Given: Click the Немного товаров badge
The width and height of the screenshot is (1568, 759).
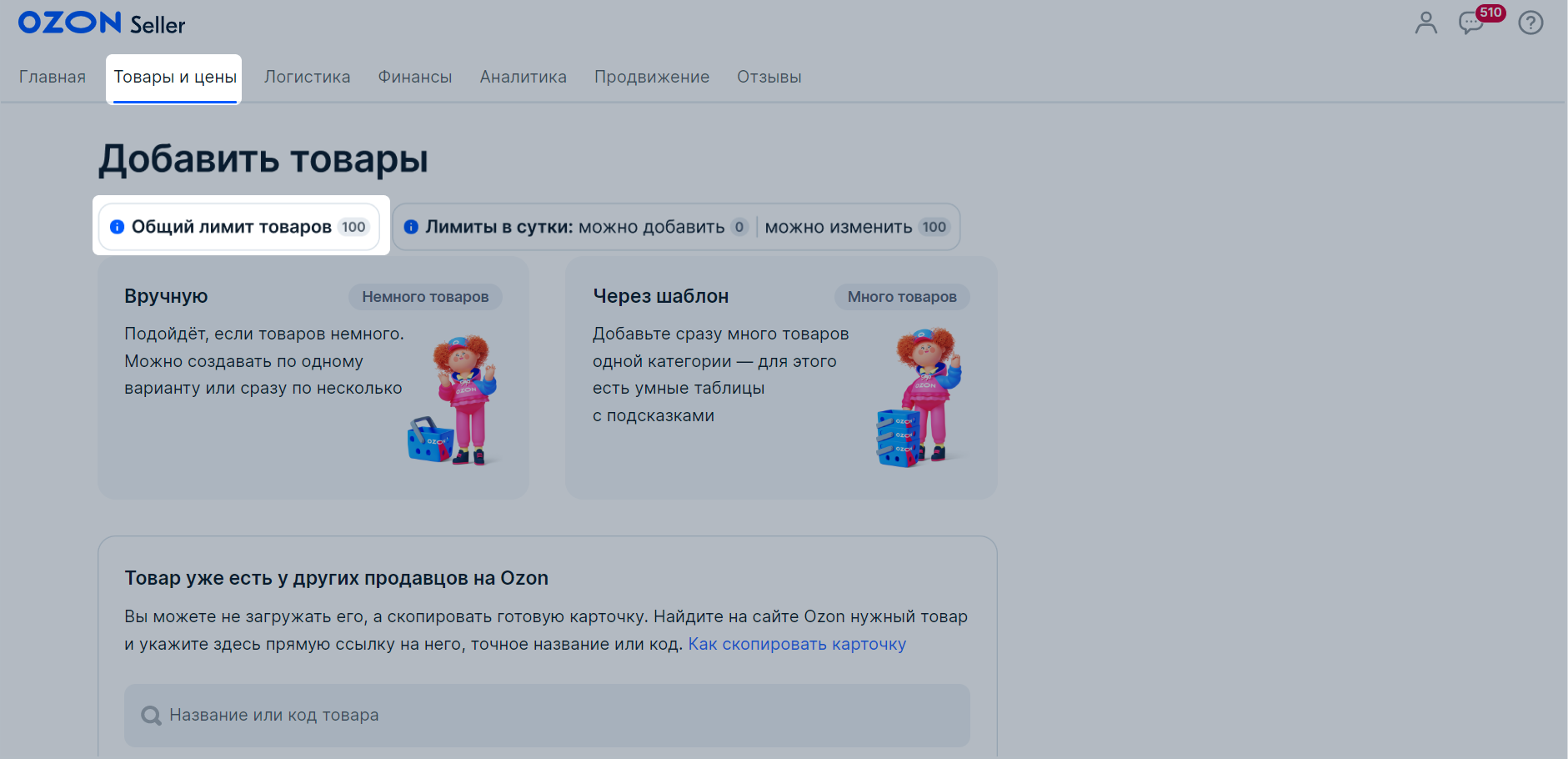Looking at the screenshot, I should (x=425, y=297).
